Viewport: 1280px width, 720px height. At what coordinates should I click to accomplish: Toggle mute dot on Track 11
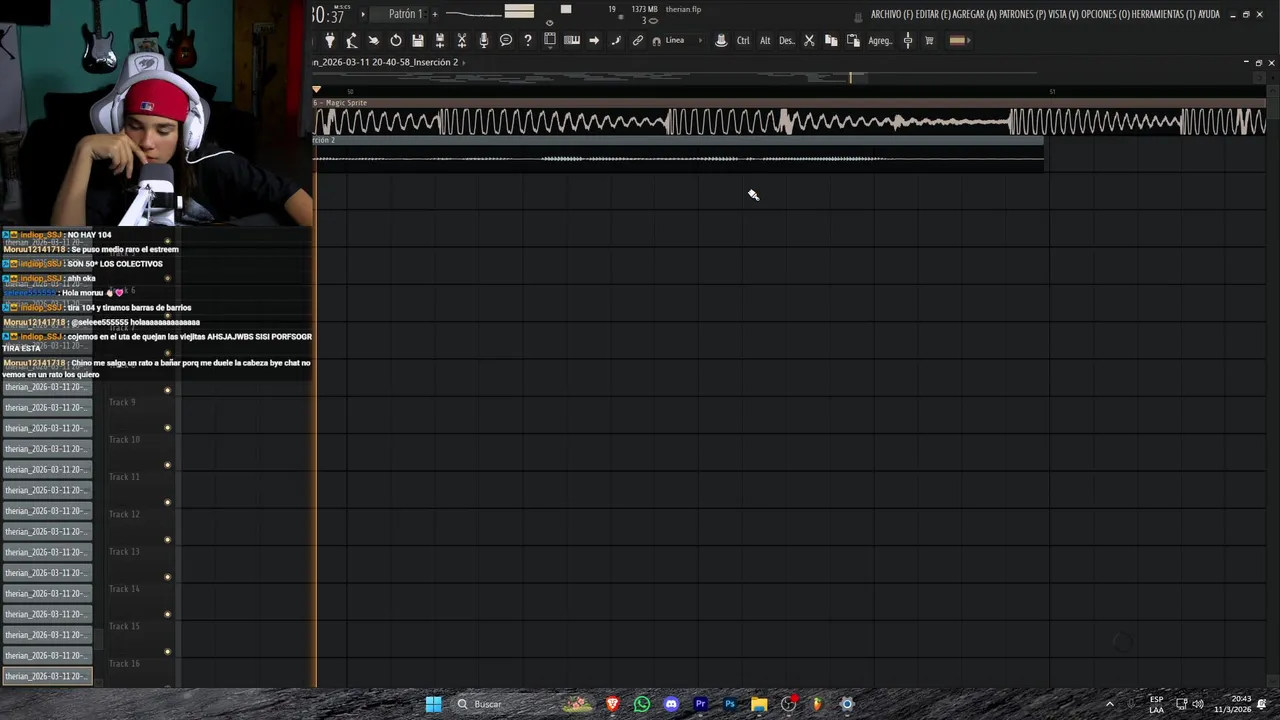(x=167, y=465)
